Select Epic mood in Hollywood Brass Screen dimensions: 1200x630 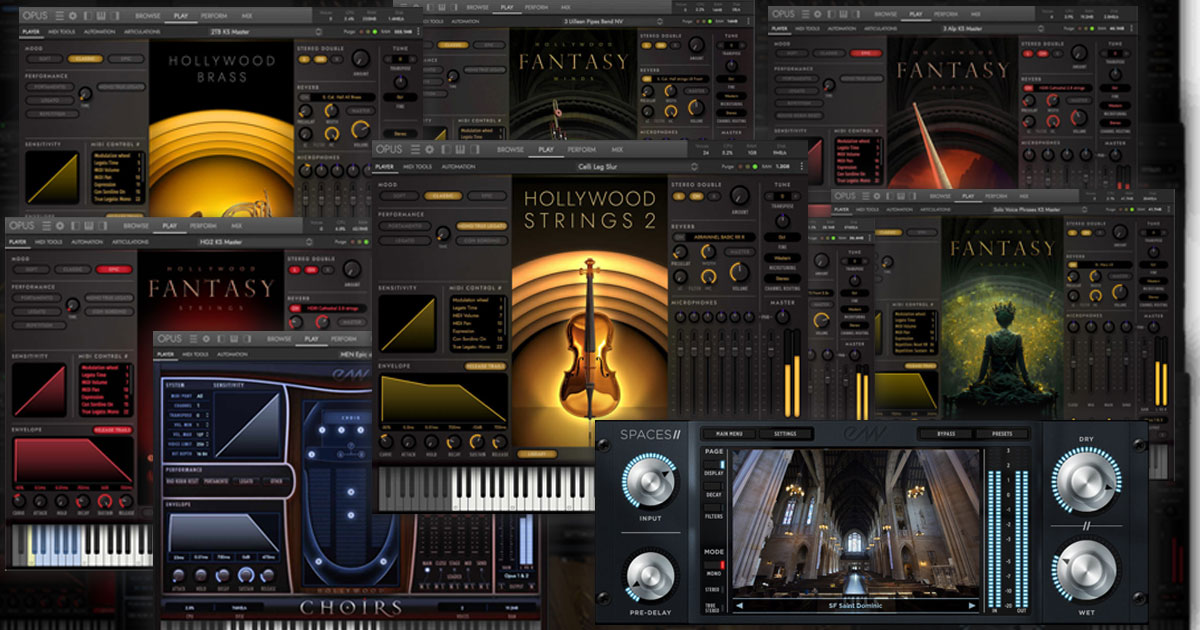125,58
